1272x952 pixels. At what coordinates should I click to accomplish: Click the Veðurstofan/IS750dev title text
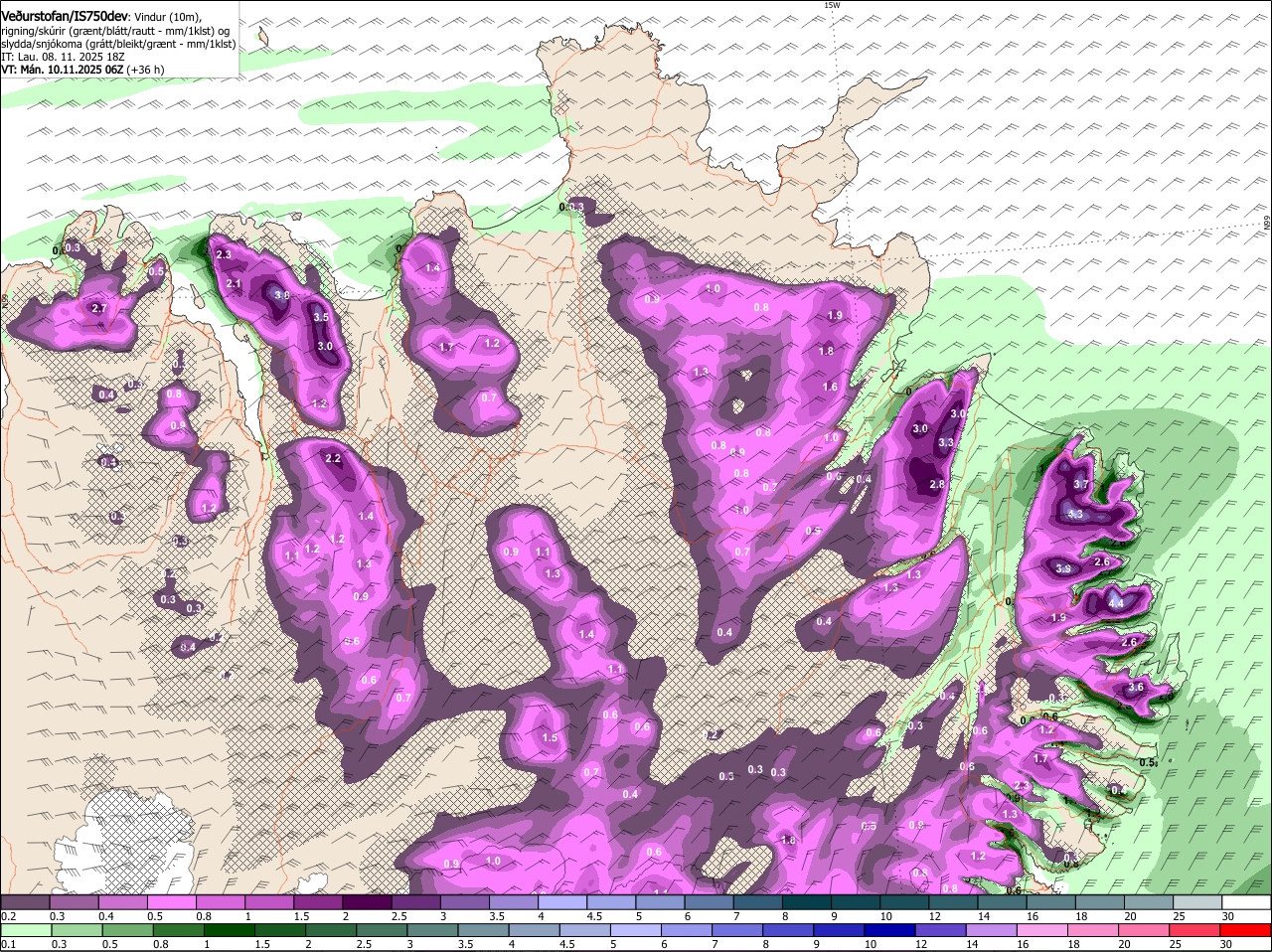pos(65,16)
